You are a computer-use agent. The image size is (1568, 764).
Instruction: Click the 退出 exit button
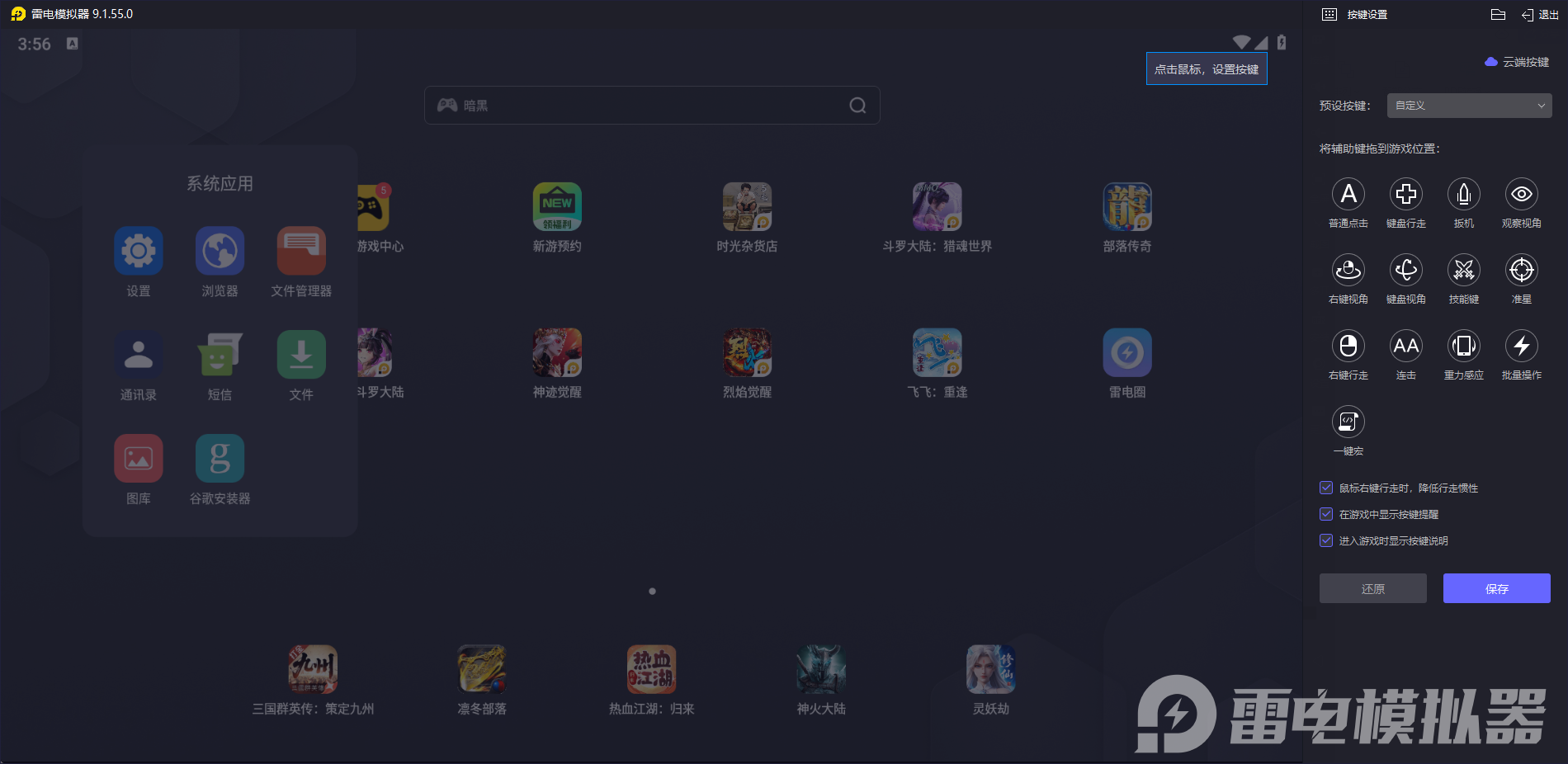(1540, 14)
